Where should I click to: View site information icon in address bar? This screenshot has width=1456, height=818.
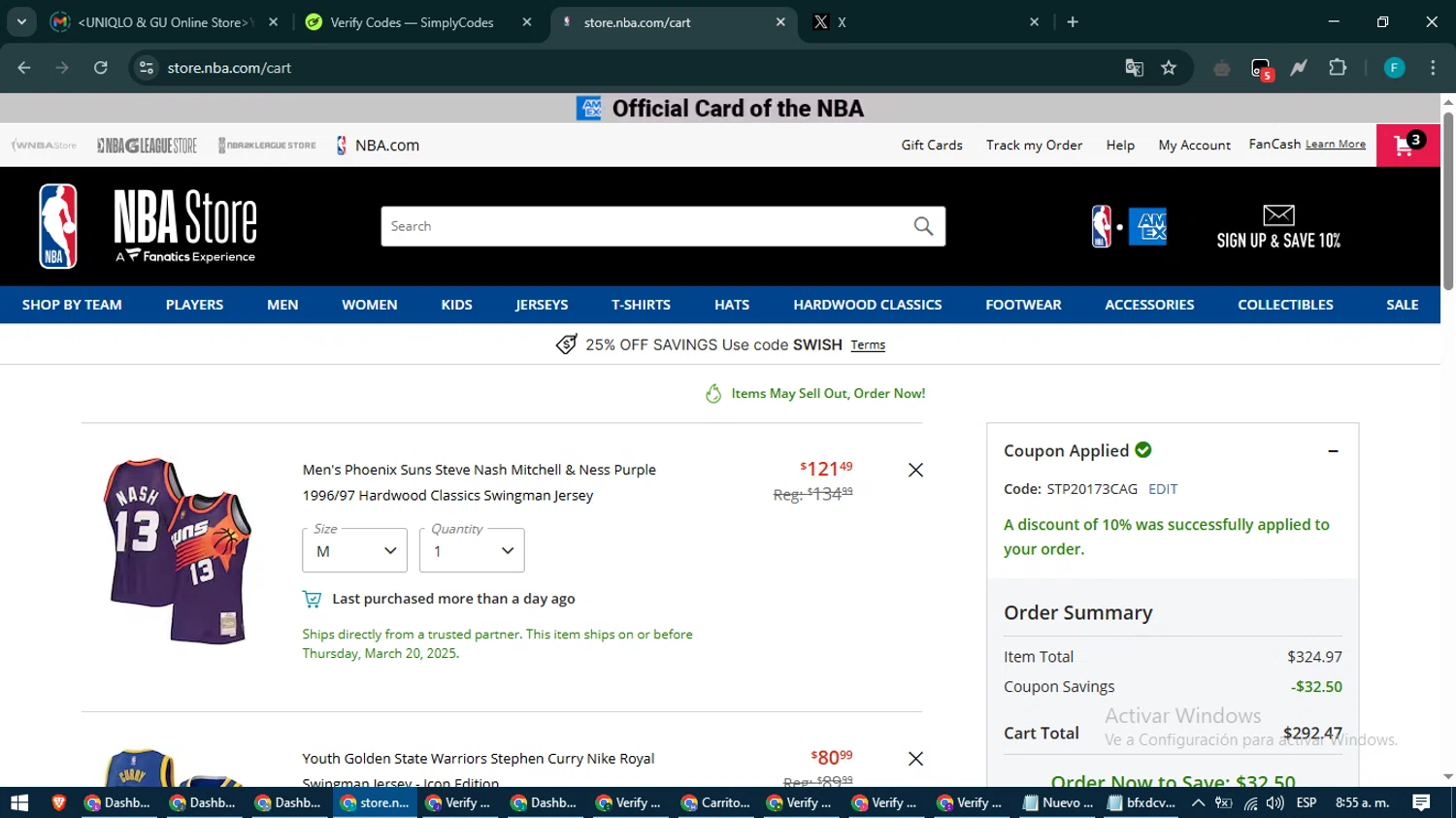point(147,68)
